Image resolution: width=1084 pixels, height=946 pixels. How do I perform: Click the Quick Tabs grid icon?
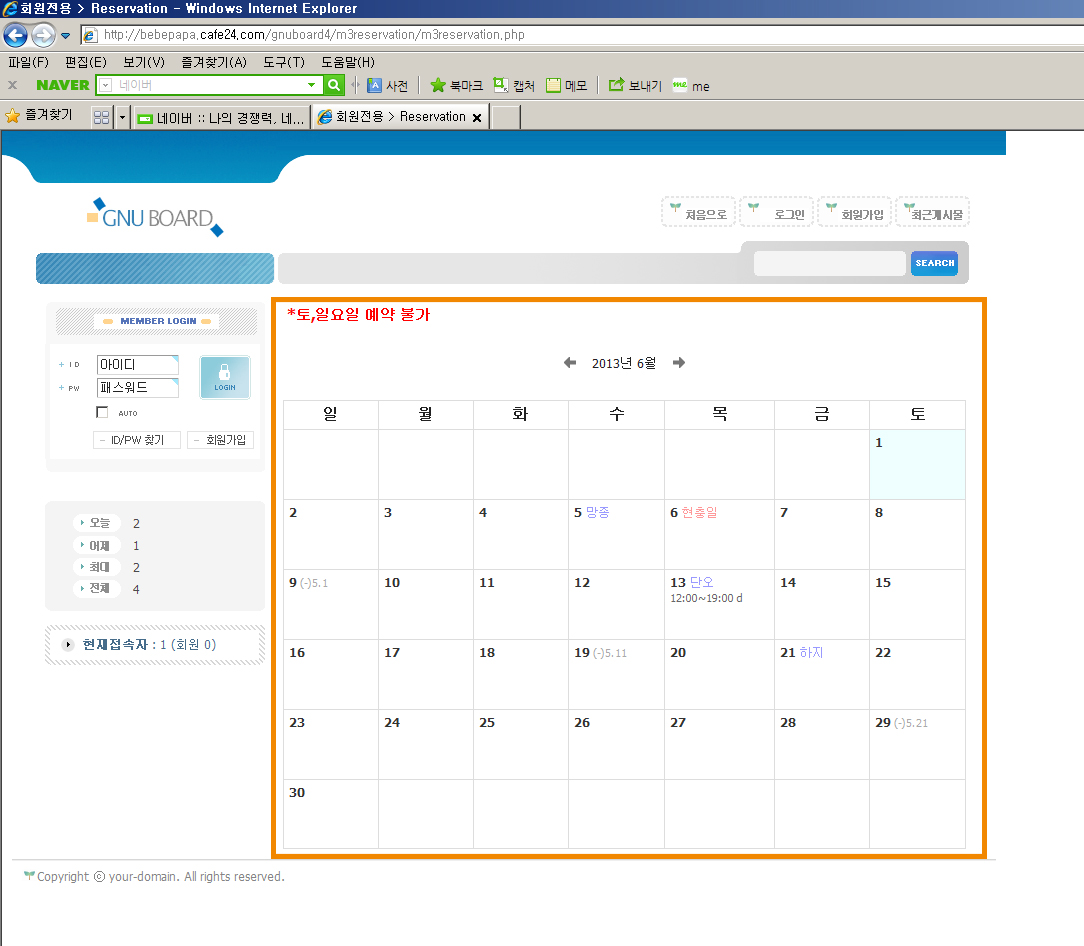[102, 118]
